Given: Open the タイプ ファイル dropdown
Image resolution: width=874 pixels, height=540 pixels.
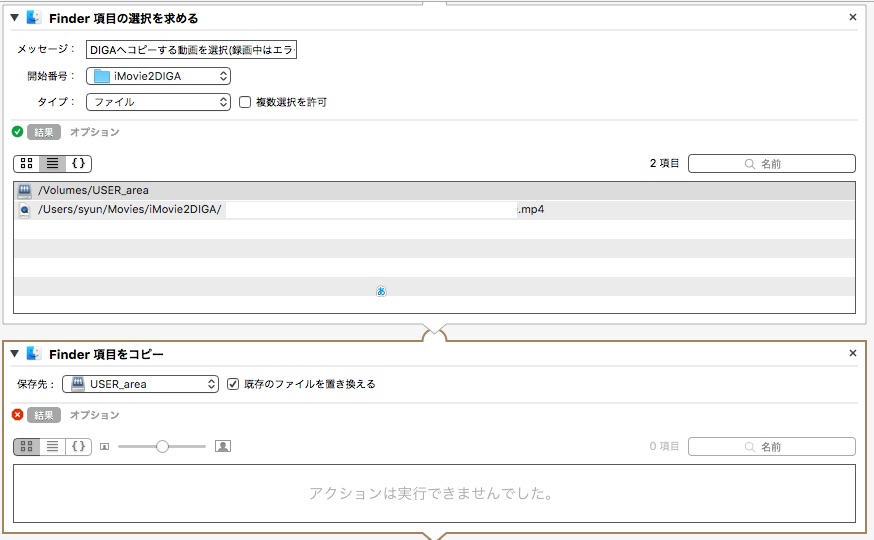Looking at the screenshot, I should (158, 102).
